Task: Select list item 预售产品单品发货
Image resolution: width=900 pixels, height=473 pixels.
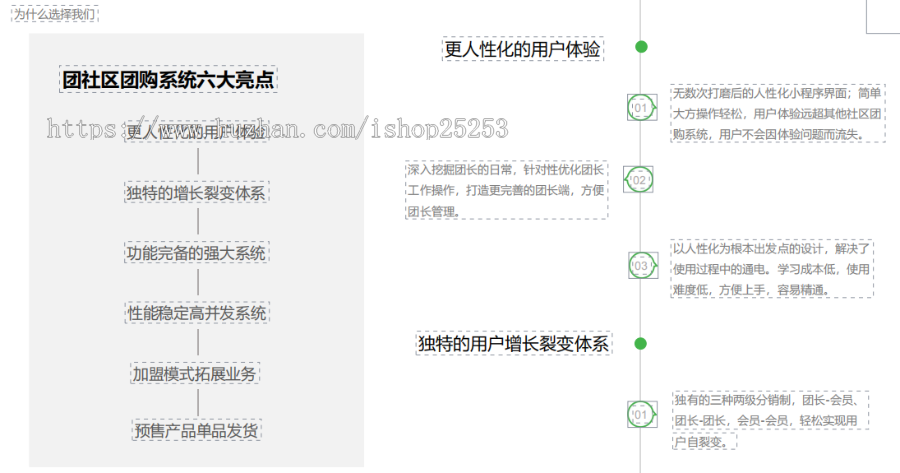Action: (196, 430)
